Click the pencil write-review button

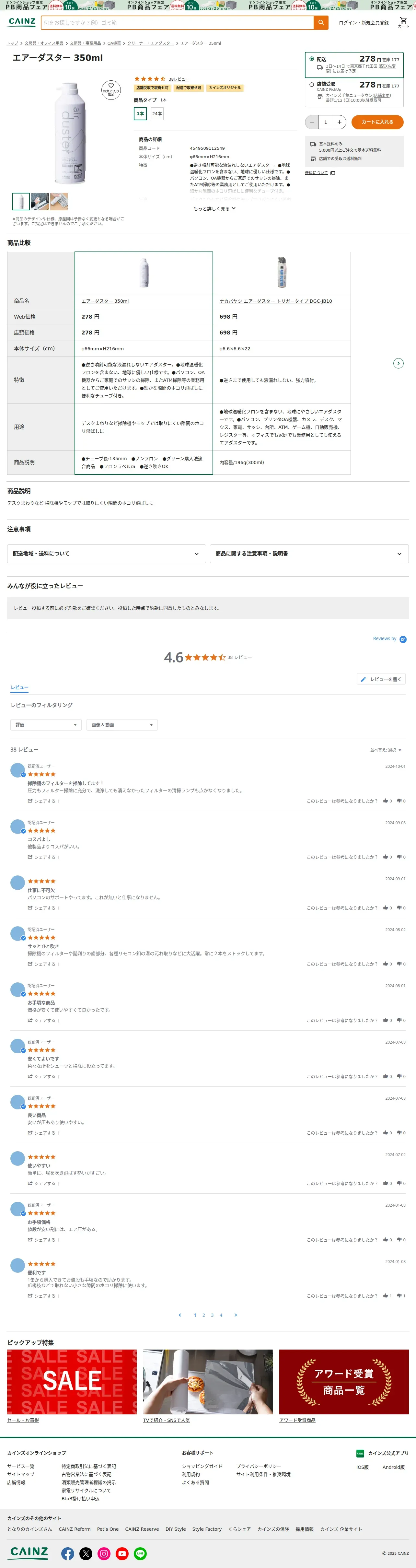click(381, 679)
